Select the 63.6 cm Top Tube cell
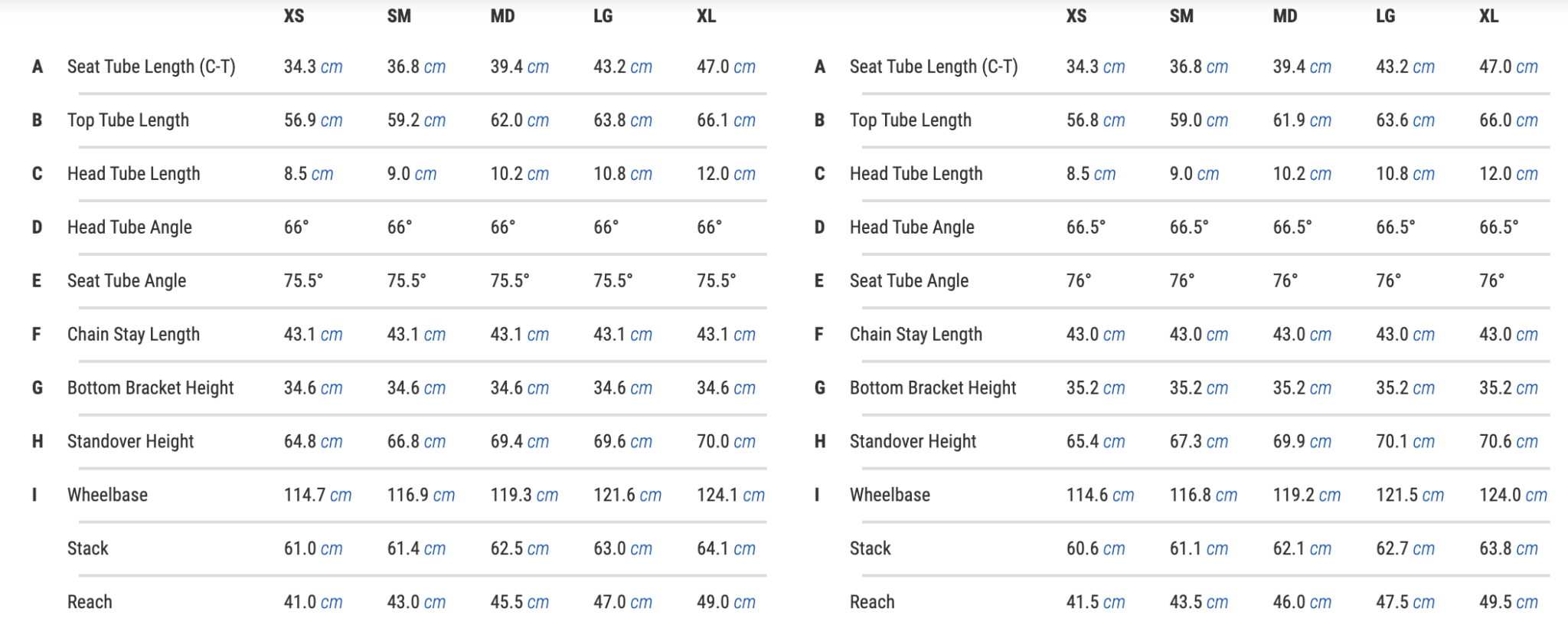The width and height of the screenshot is (1568, 638). [x=1404, y=120]
